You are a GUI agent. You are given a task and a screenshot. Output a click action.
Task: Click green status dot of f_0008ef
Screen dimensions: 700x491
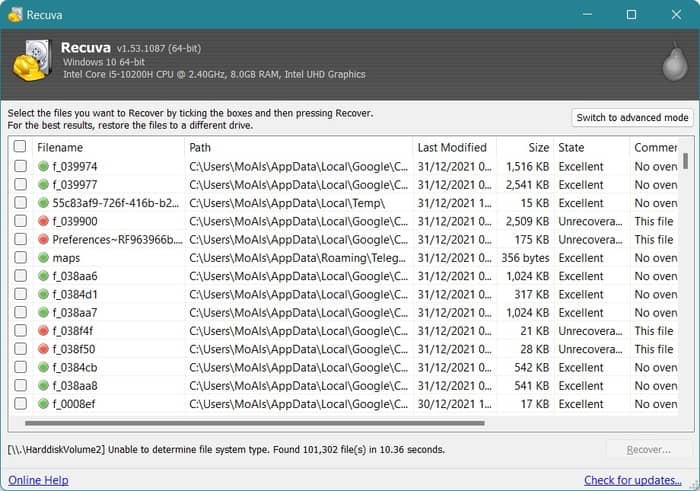point(43,404)
